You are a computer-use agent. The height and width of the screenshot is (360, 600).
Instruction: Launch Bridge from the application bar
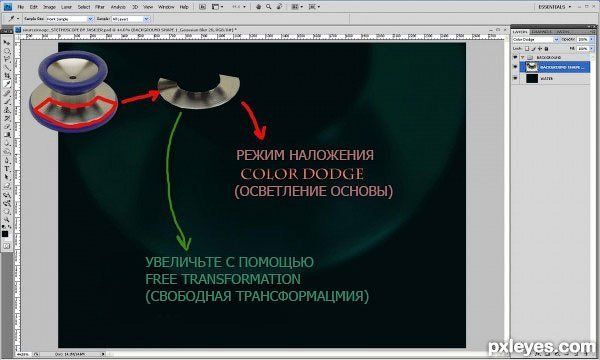[202, 7]
